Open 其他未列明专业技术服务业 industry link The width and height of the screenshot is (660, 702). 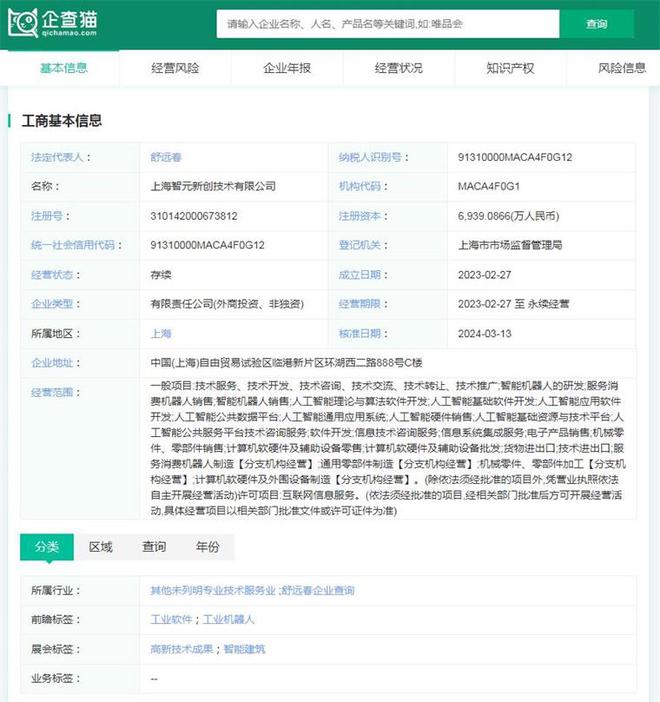[213, 591]
